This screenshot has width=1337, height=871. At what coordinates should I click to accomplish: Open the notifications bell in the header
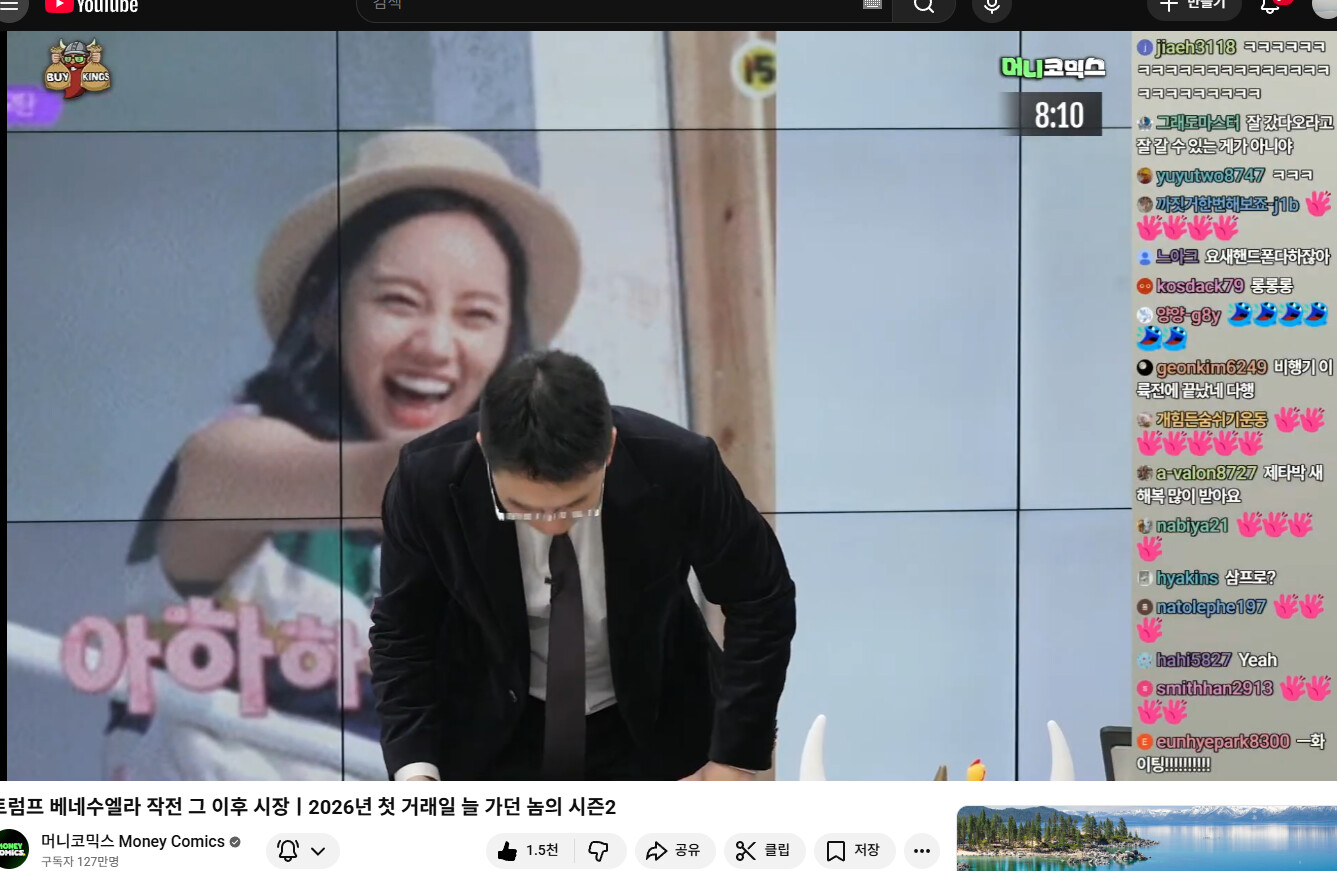[1270, 6]
